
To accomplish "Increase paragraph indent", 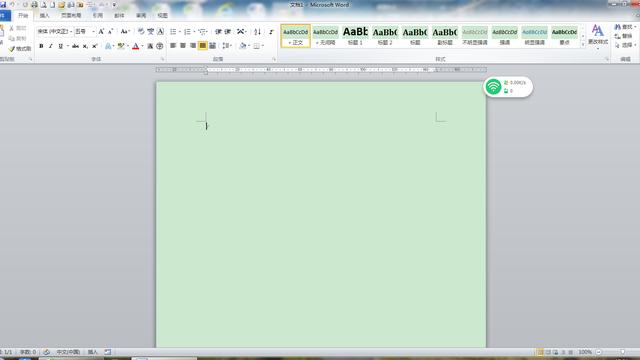I will click(x=228, y=31).
